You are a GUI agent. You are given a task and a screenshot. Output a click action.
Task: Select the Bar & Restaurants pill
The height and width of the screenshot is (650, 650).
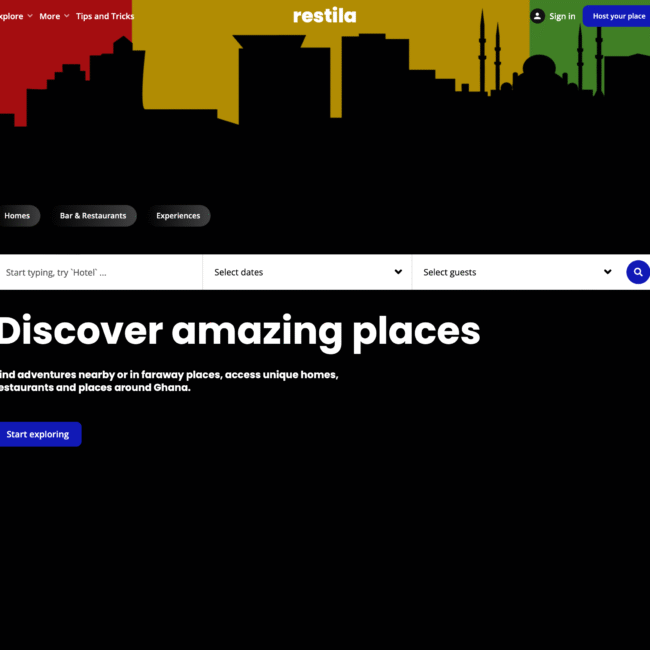click(x=93, y=216)
